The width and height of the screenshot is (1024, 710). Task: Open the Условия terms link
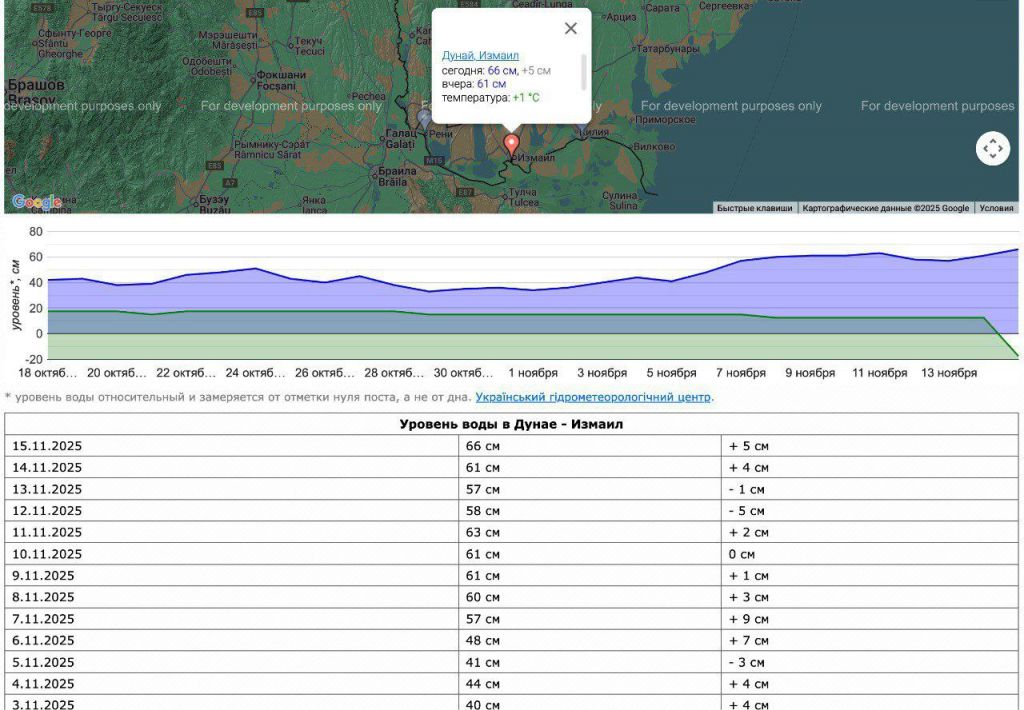point(996,208)
